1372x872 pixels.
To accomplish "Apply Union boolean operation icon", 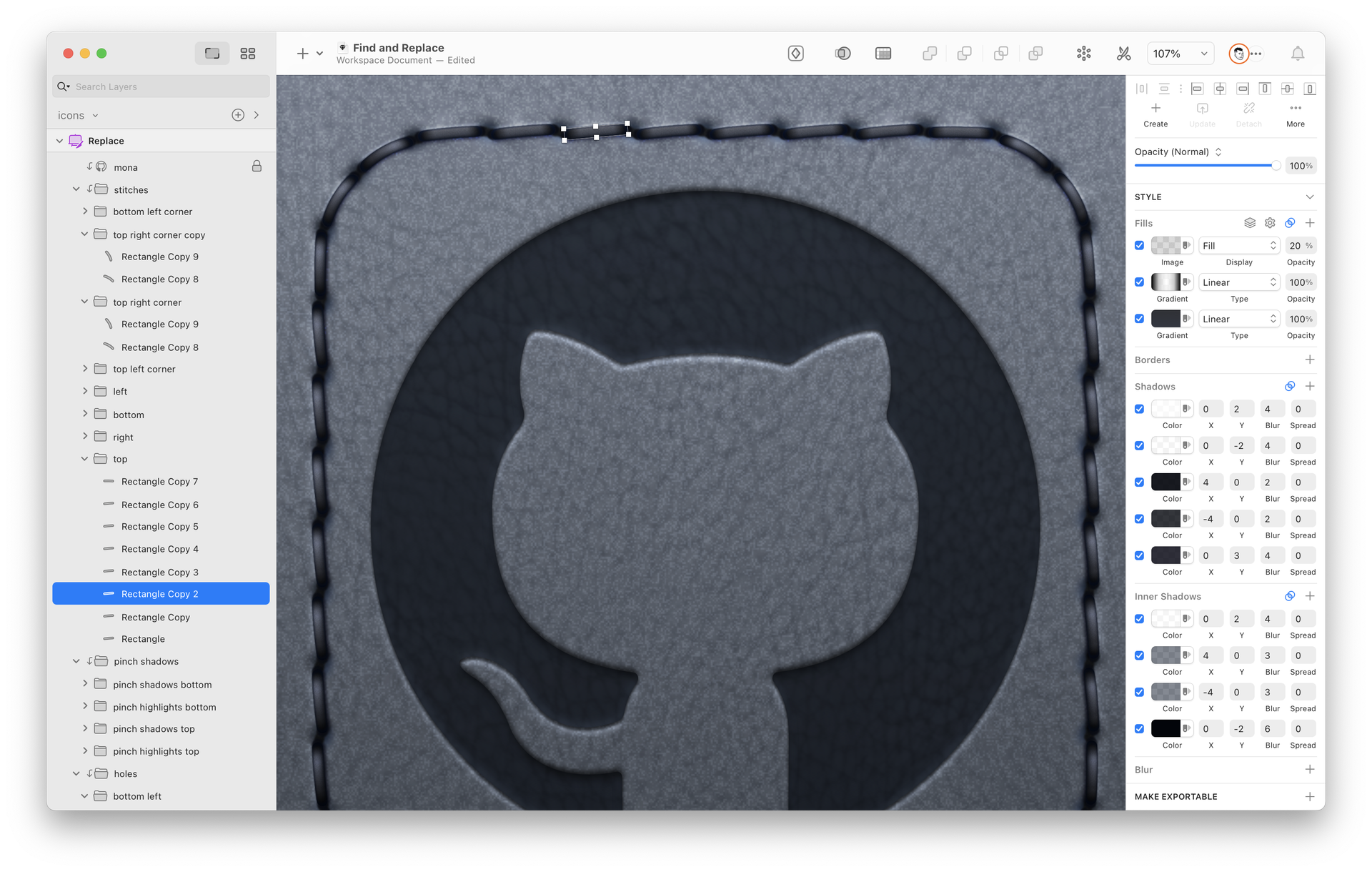I will pyautogui.click(x=930, y=54).
